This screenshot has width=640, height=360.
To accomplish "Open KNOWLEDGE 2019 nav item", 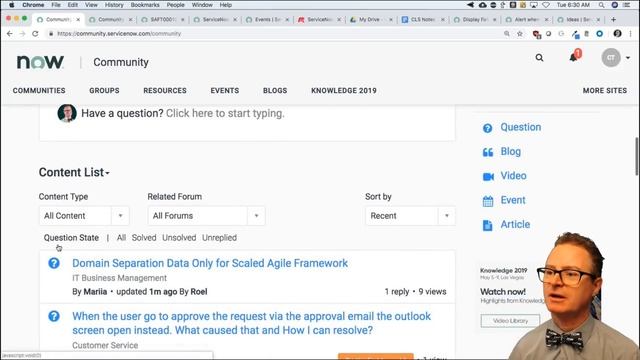I will click(x=344, y=91).
